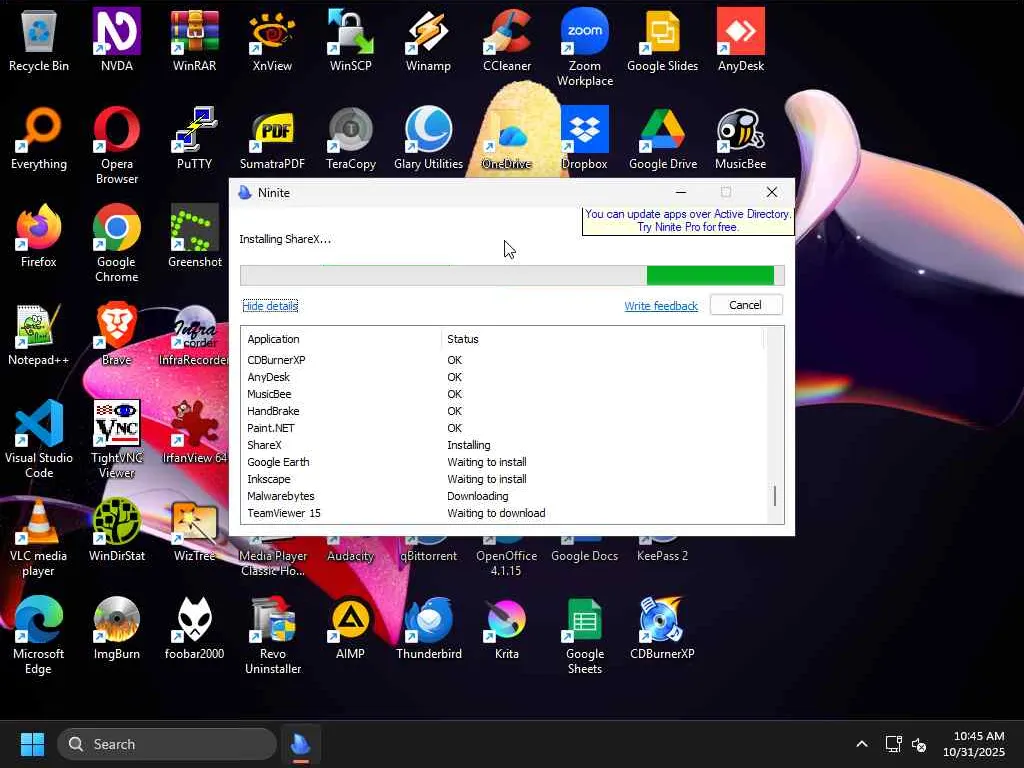Cancel the Ninite installation
This screenshot has width=1024, height=768.
point(746,305)
